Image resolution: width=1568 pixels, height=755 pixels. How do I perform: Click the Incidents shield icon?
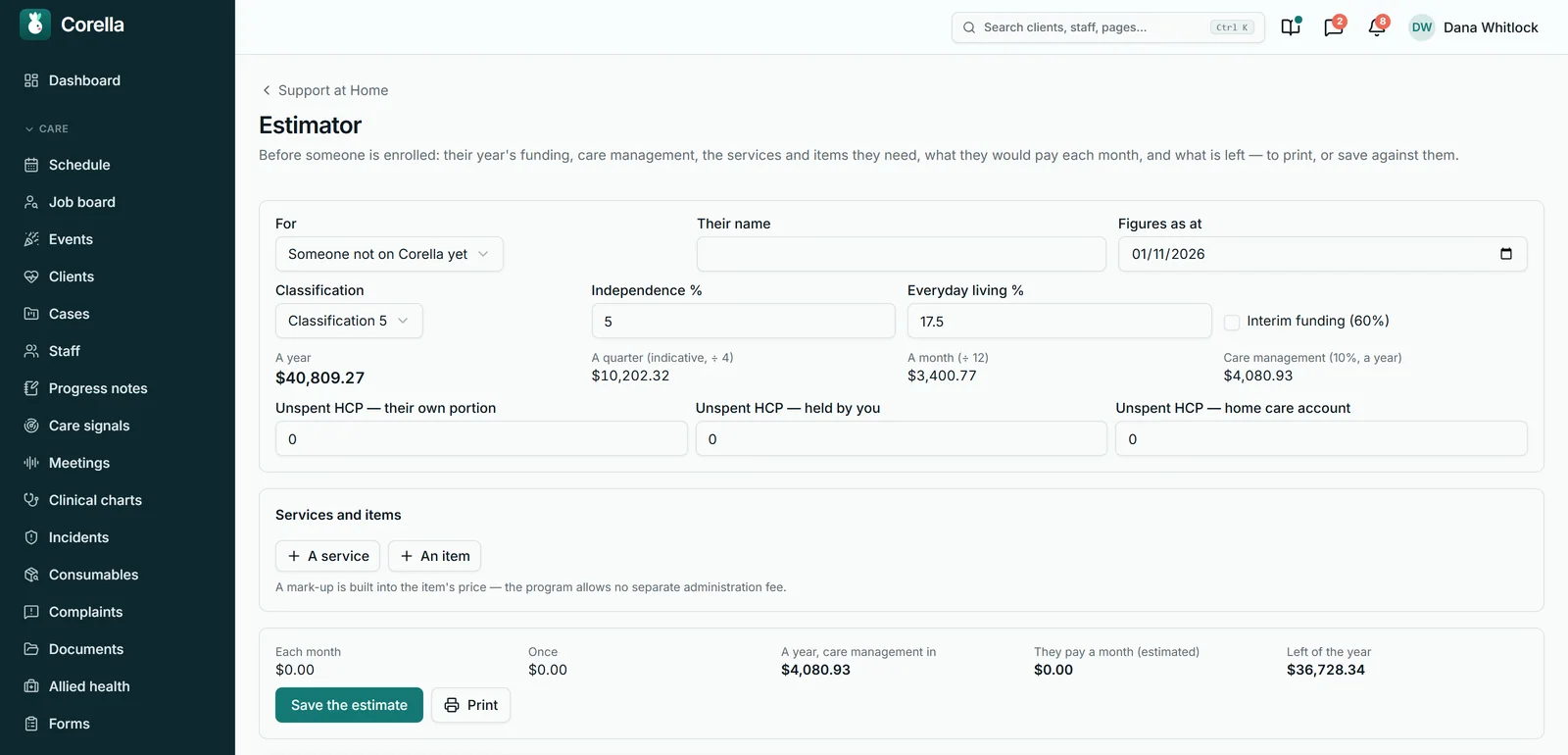coord(31,537)
